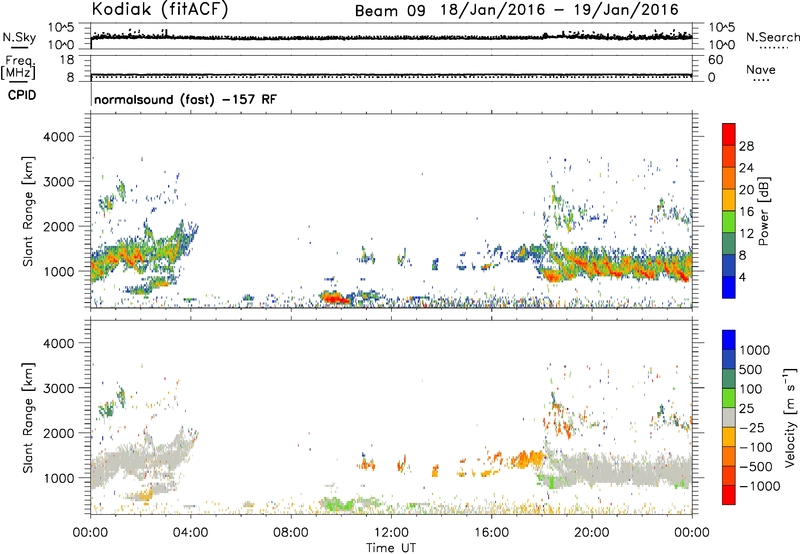Click the "-25" velocity colorbar label
This screenshot has height=554, width=800.
752,428
